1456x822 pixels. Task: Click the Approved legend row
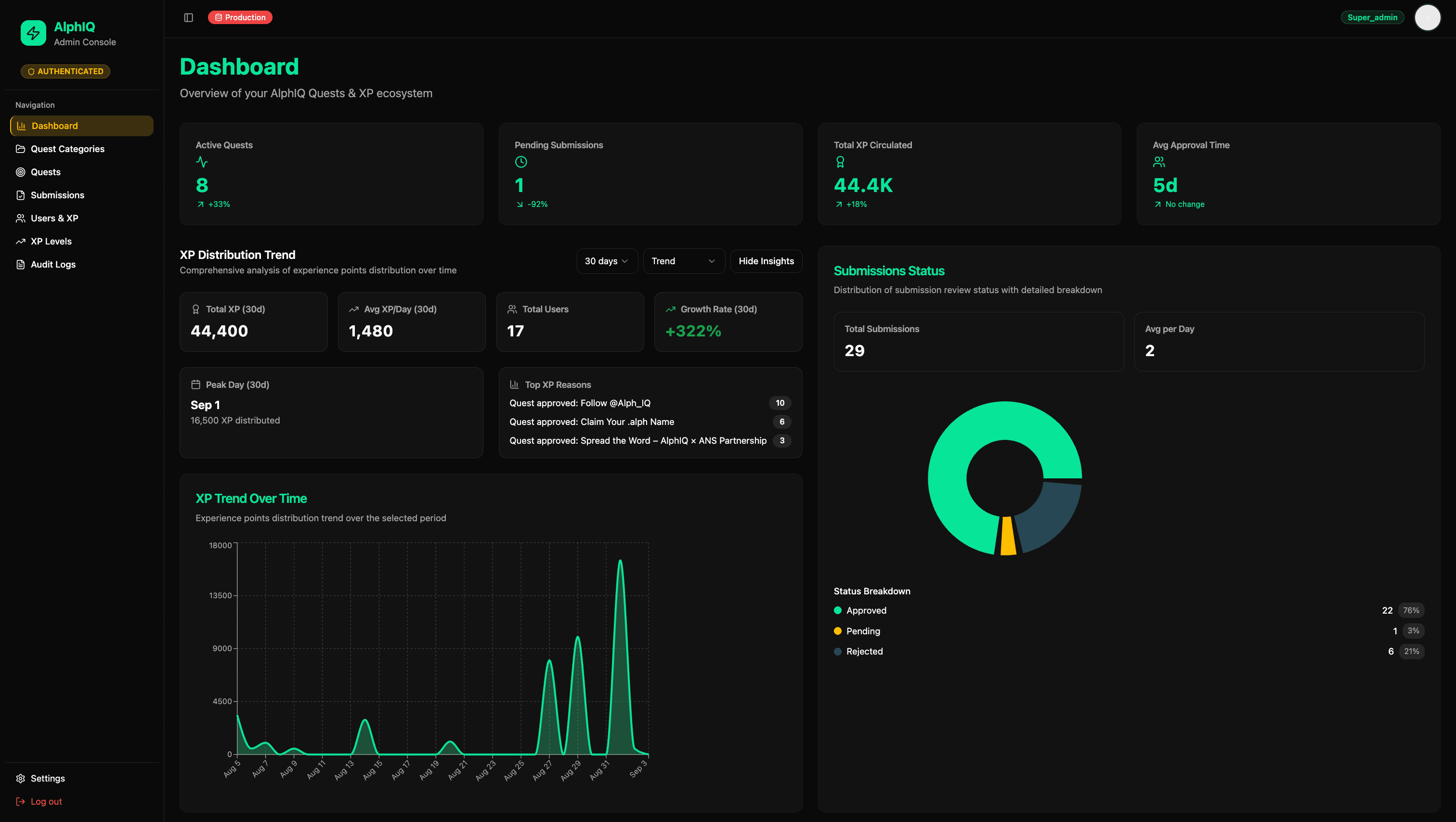(1129, 611)
